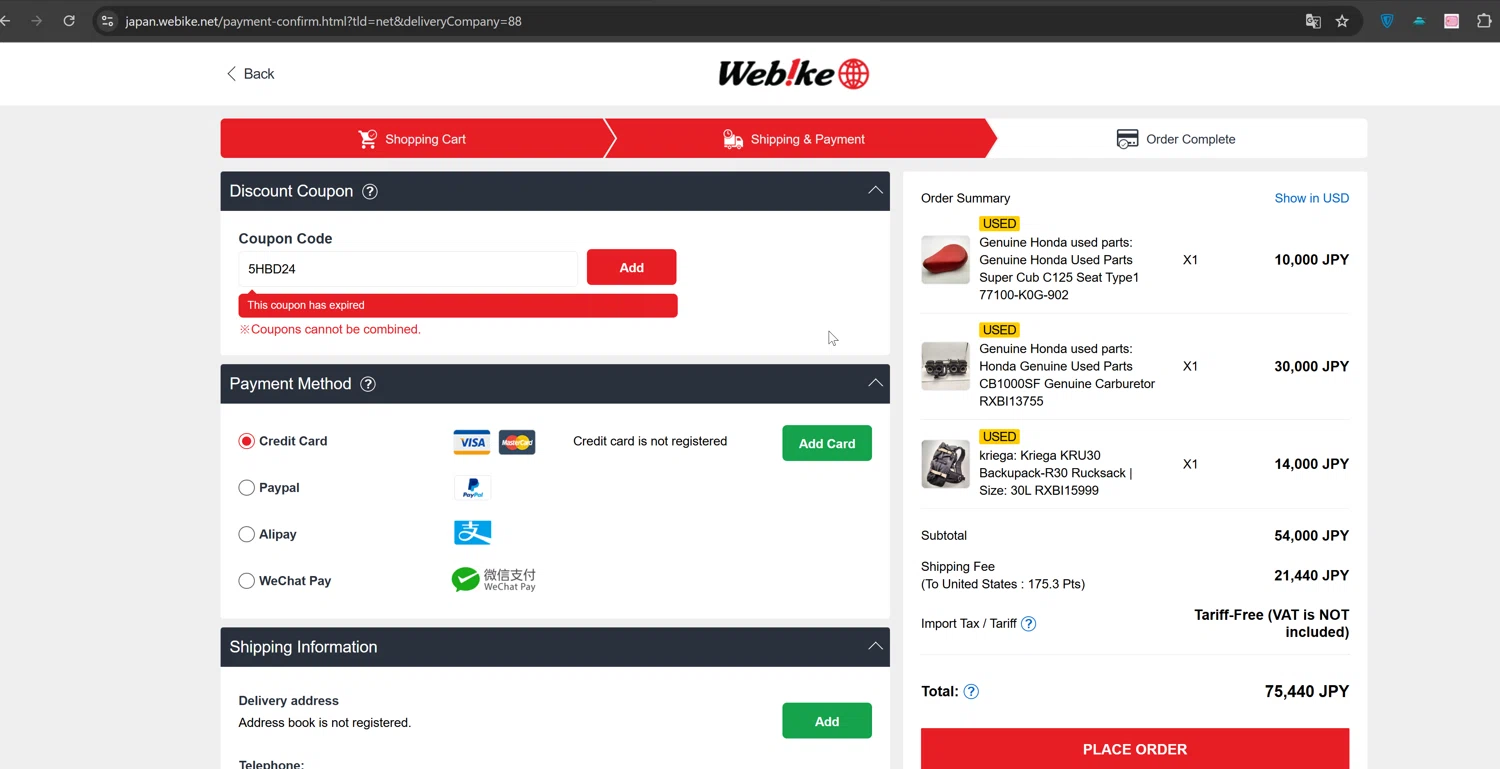1500x769 pixels.
Task: Click the CB1000SF carburetor thumbnail
Action: 945,366
